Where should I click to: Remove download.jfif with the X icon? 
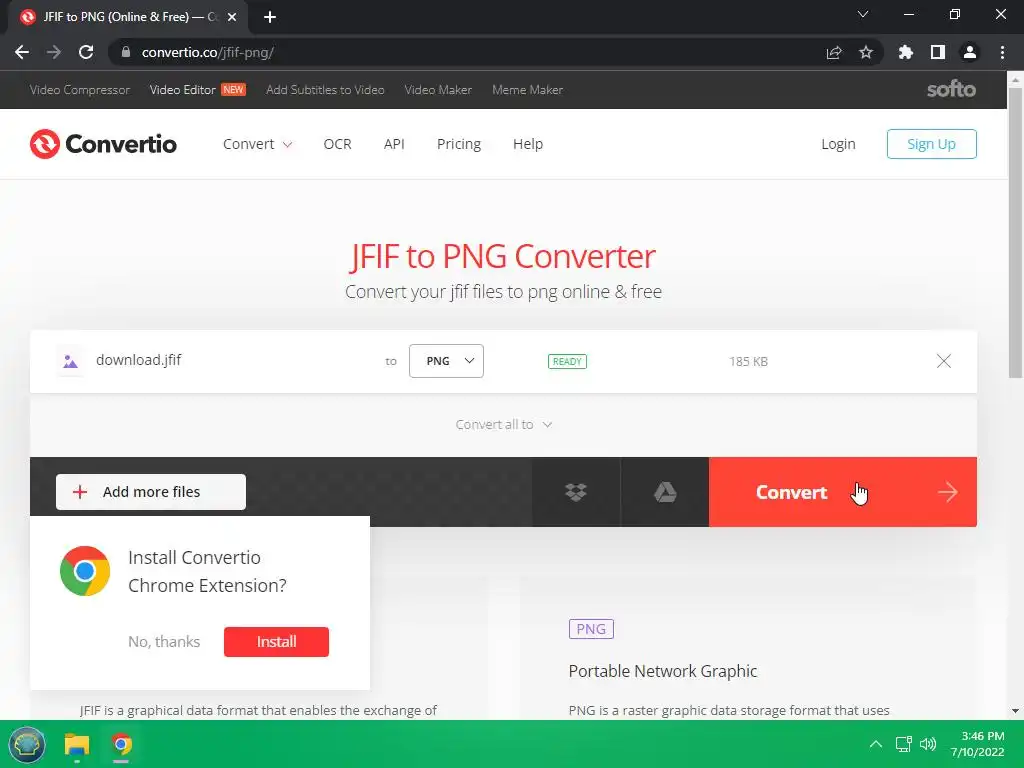(944, 361)
